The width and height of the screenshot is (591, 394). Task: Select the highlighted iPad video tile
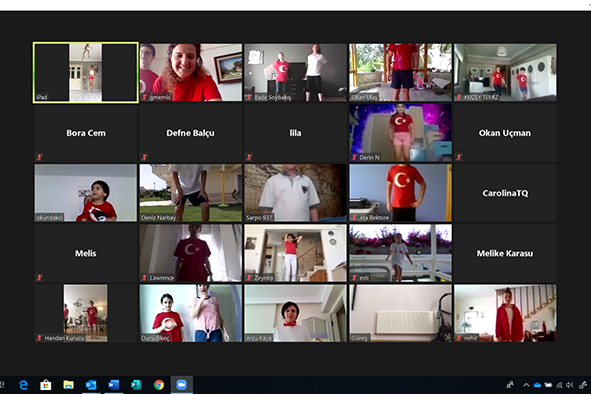(x=86, y=72)
